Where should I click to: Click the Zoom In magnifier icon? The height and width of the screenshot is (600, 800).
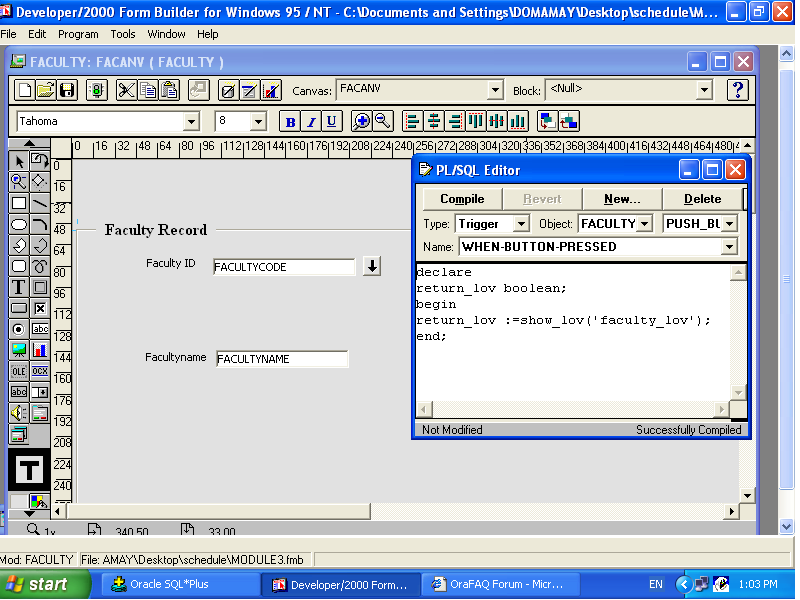tap(361, 122)
